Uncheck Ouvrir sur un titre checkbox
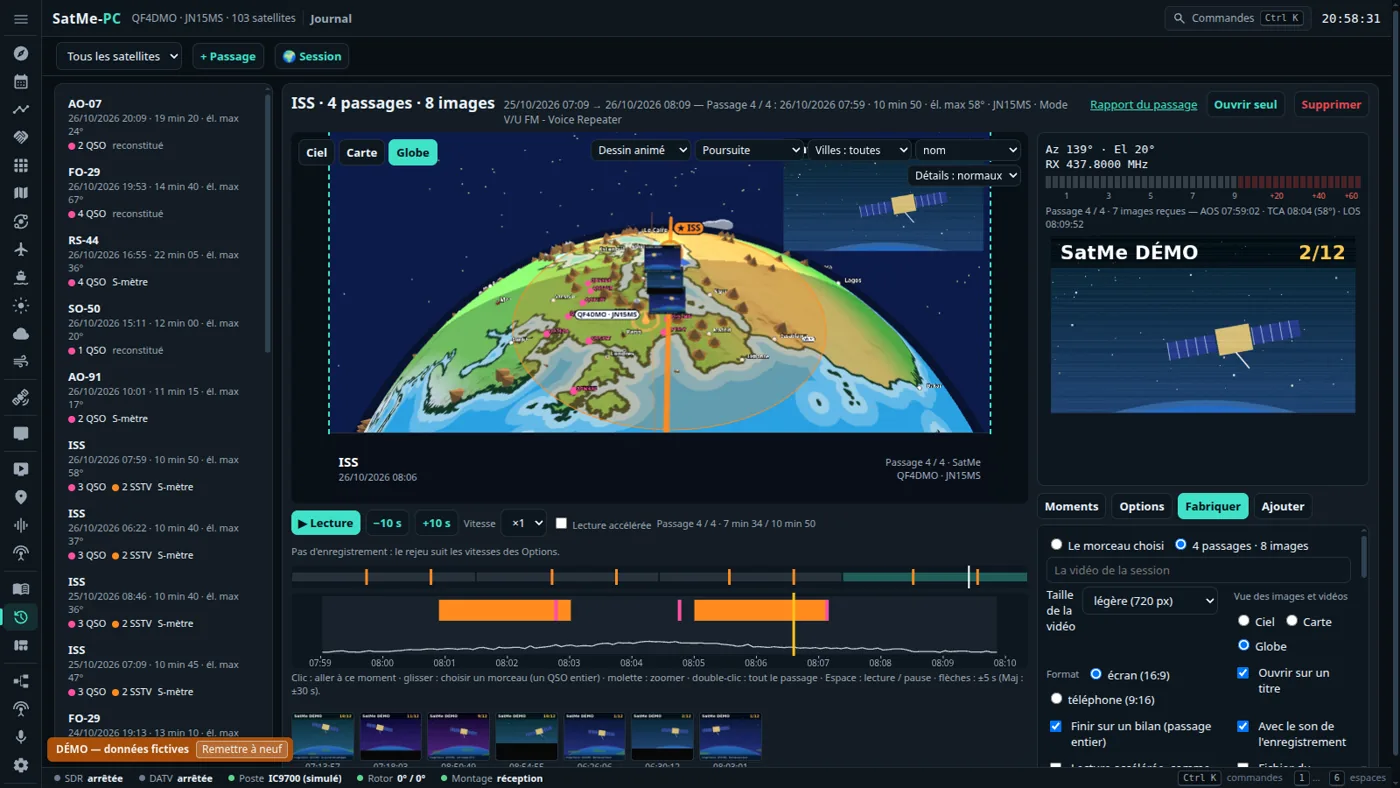This screenshot has width=1400, height=788. tap(1243, 673)
